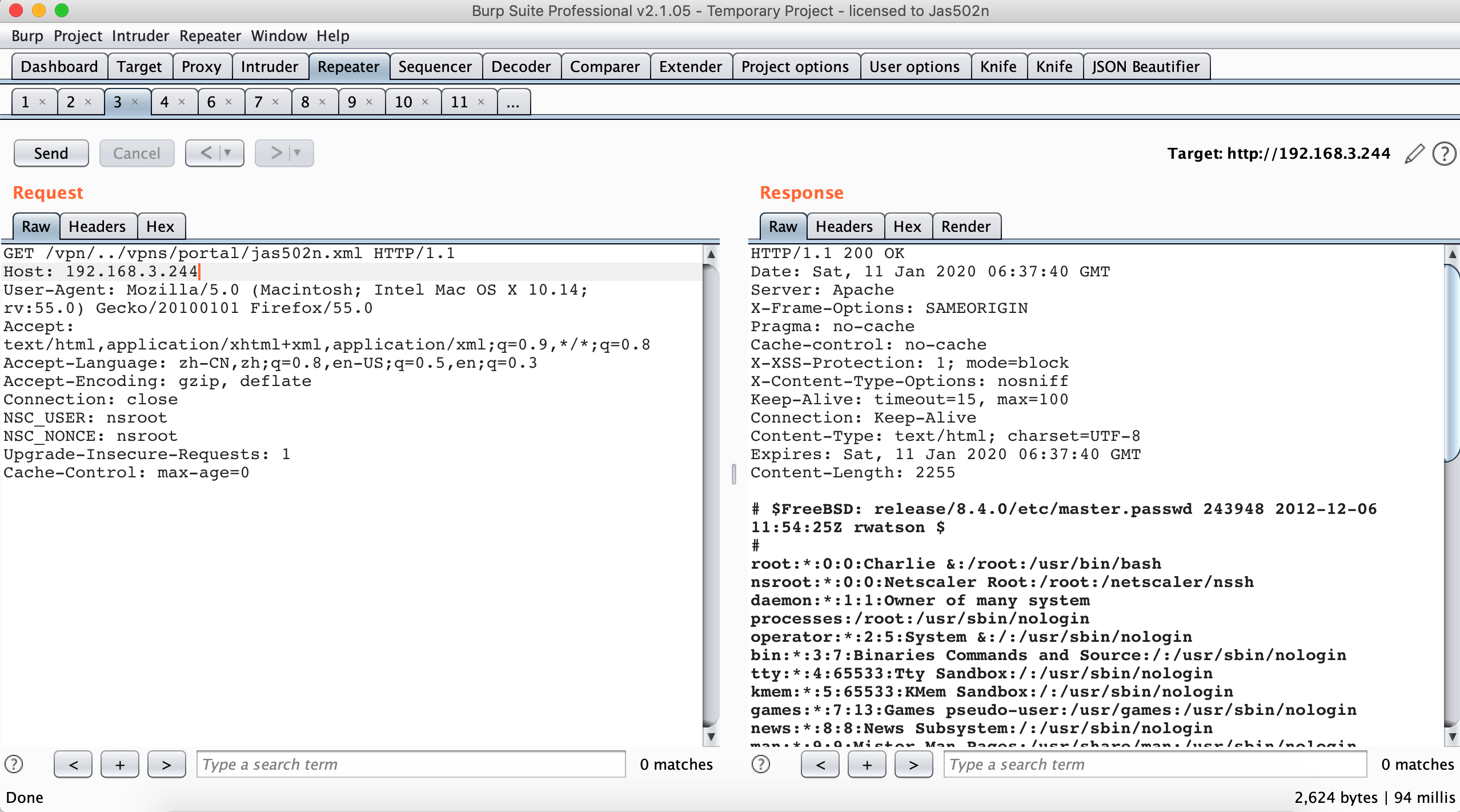Viewport: 1460px width, 812px height.
Task: Click the response search term field
Action: 1154,765
